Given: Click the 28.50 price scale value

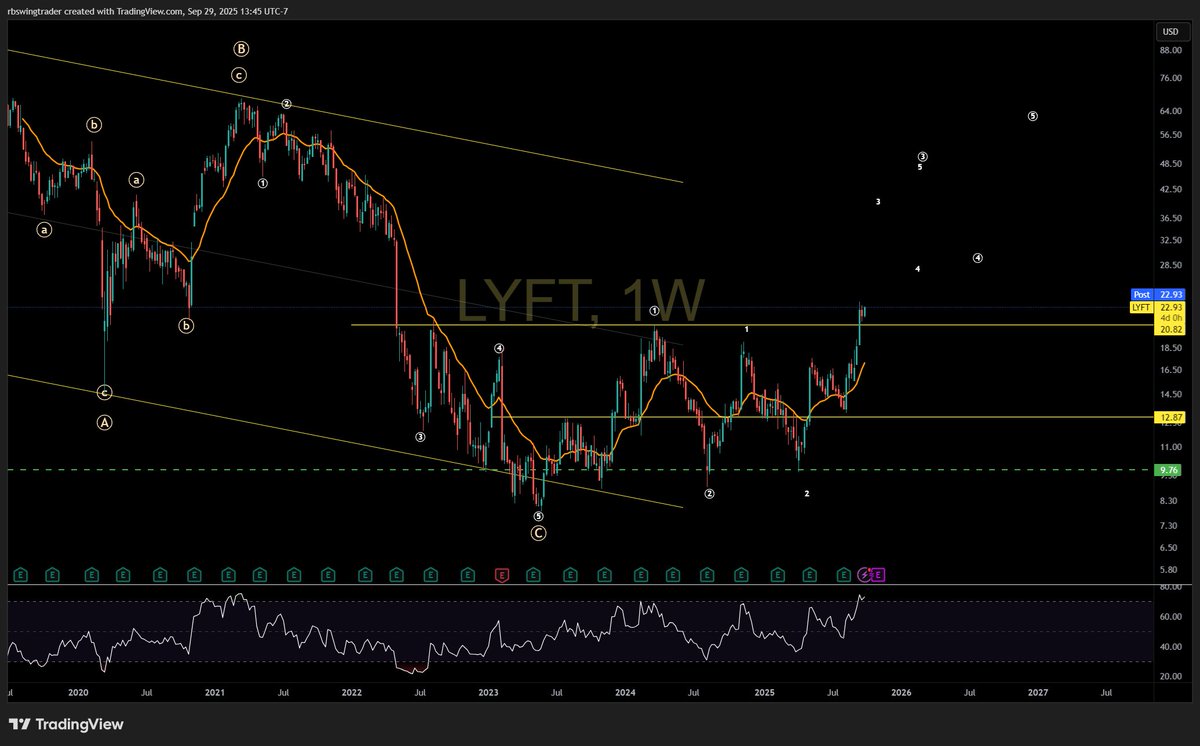Looking at the screenshot, I should click(x=1170, y=266).
